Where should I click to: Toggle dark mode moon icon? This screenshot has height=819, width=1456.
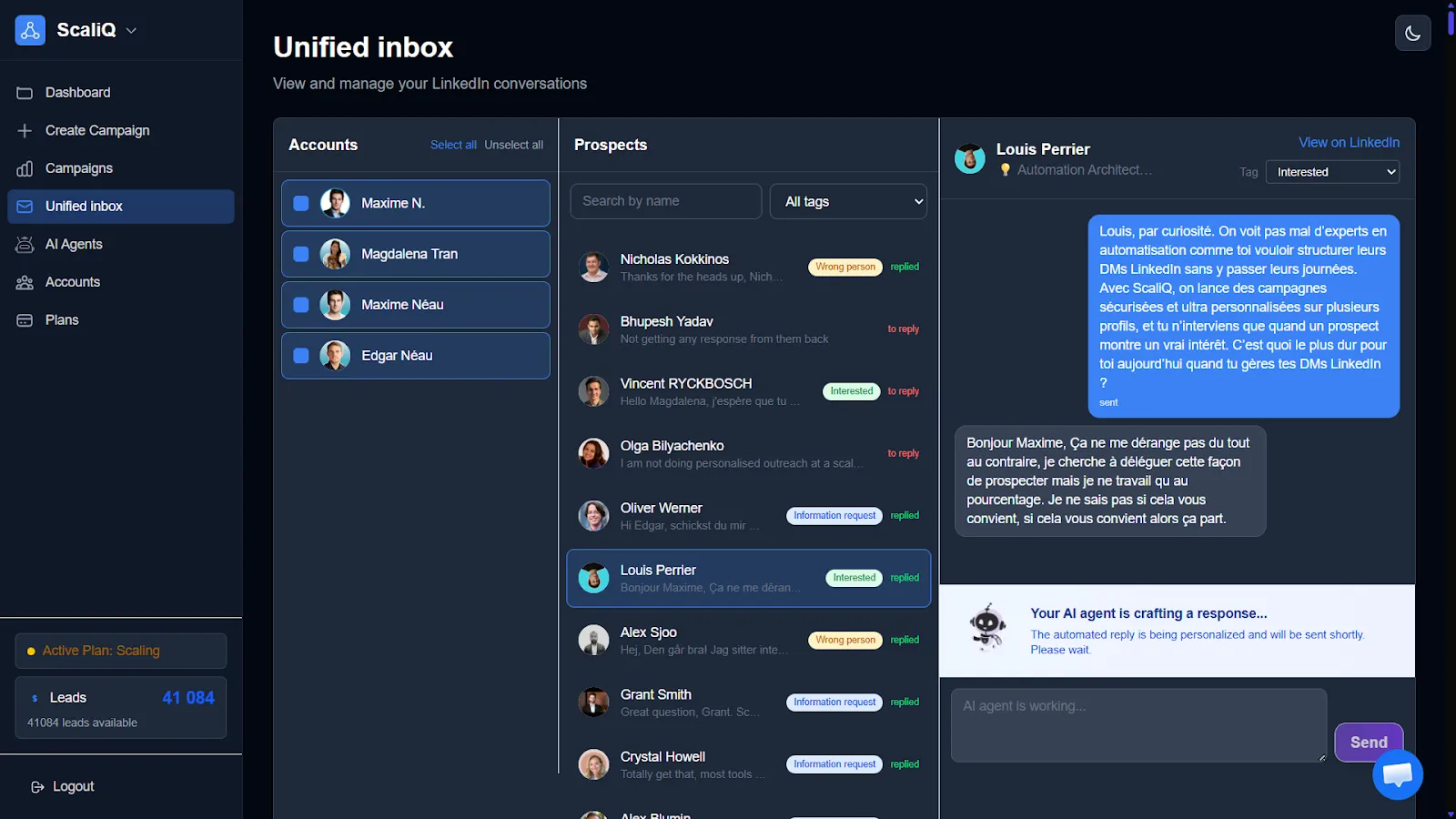pyautogui.click(x=1412, y=34)
